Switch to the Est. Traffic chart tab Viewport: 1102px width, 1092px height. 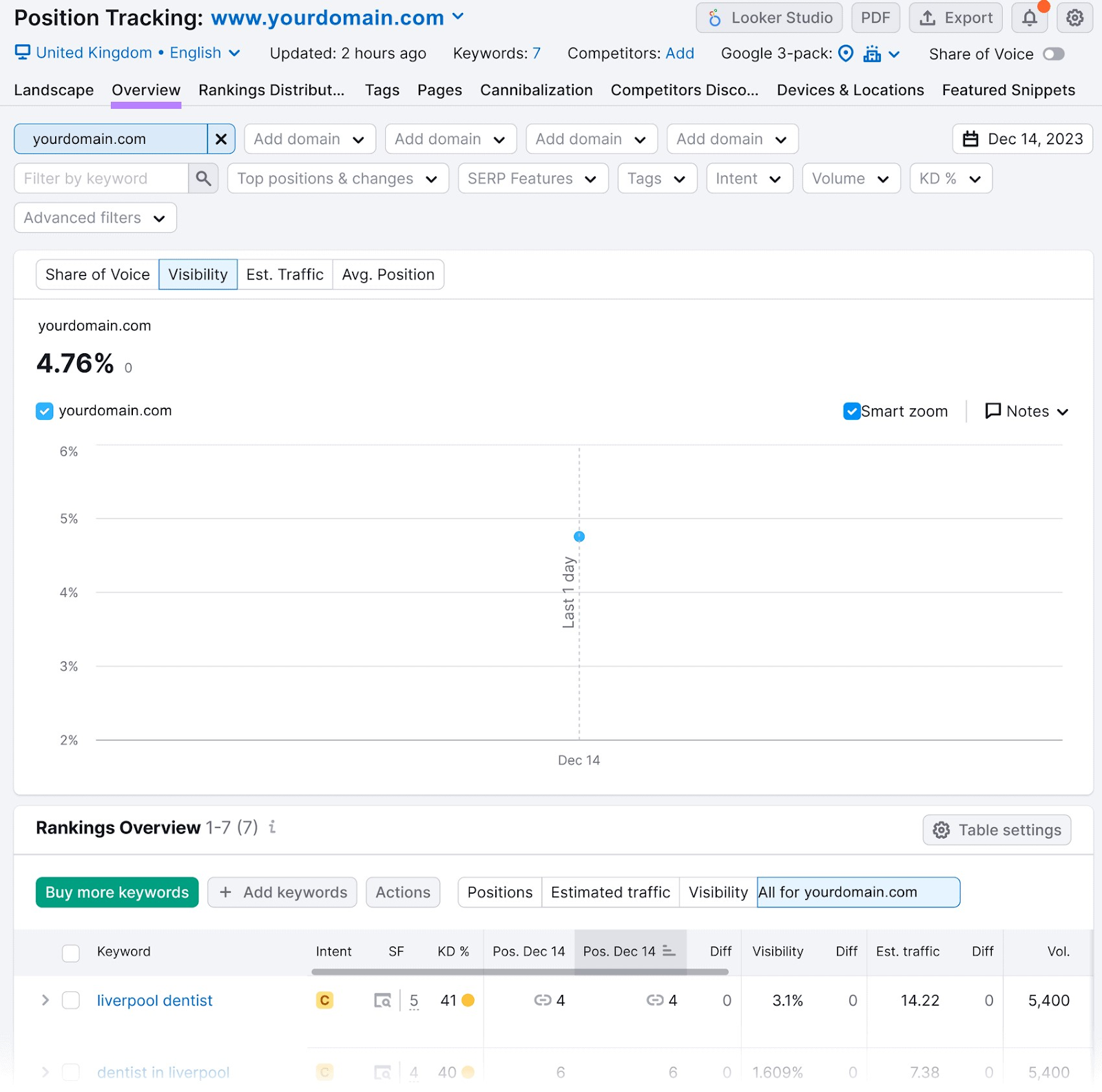coord(284,274)
